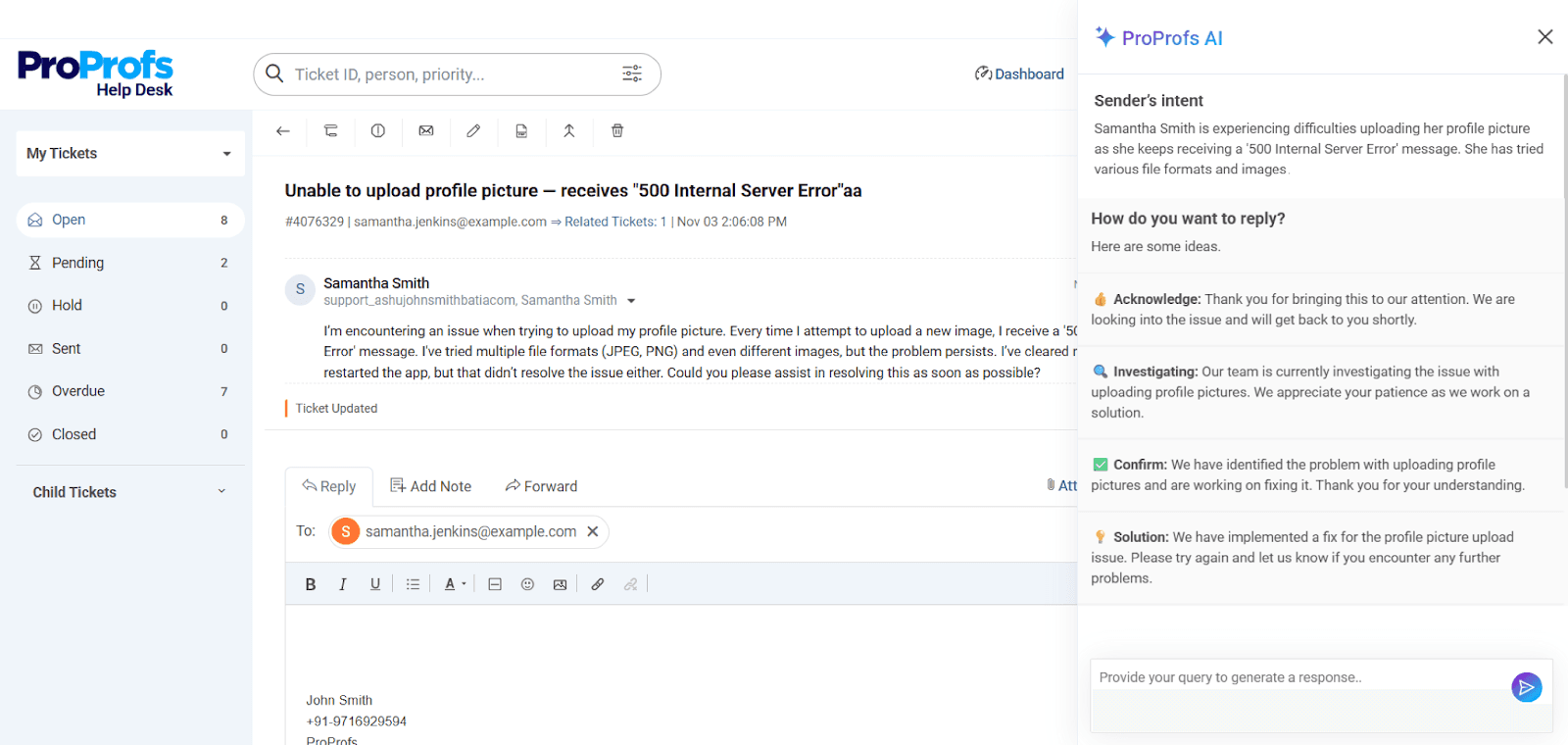This screenshot has height=745, width=1568.
Task: Click 'How do you want to reply?' heading
Action: (x=1188, y=219)
